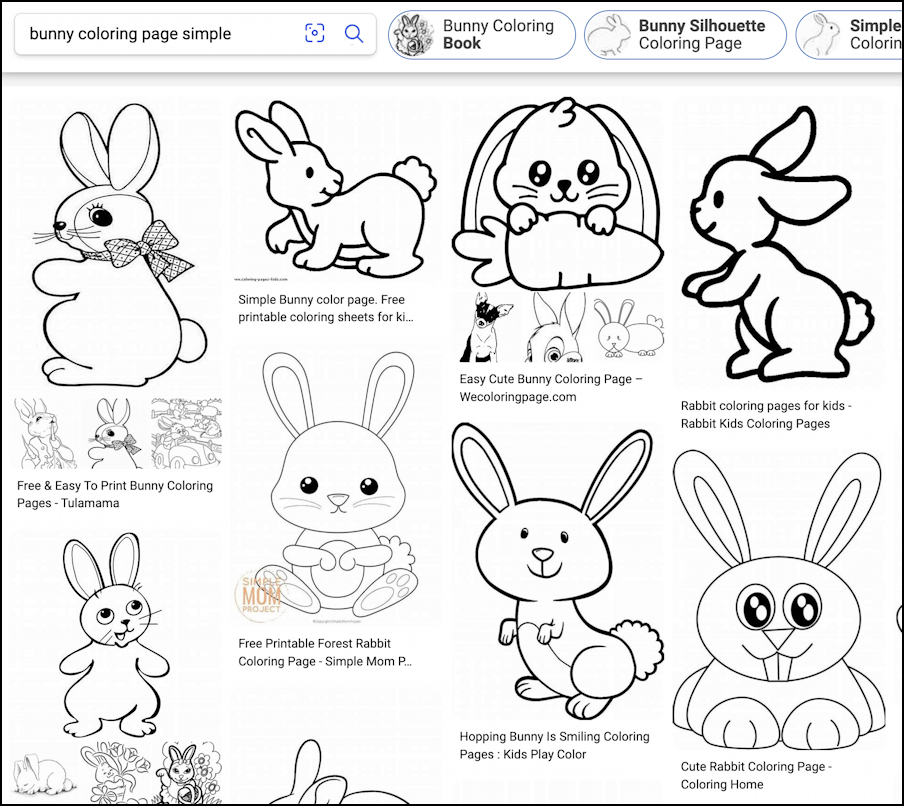
Task: Click the Cute Rabbit Coloring Page link
Action: (756, 775)
